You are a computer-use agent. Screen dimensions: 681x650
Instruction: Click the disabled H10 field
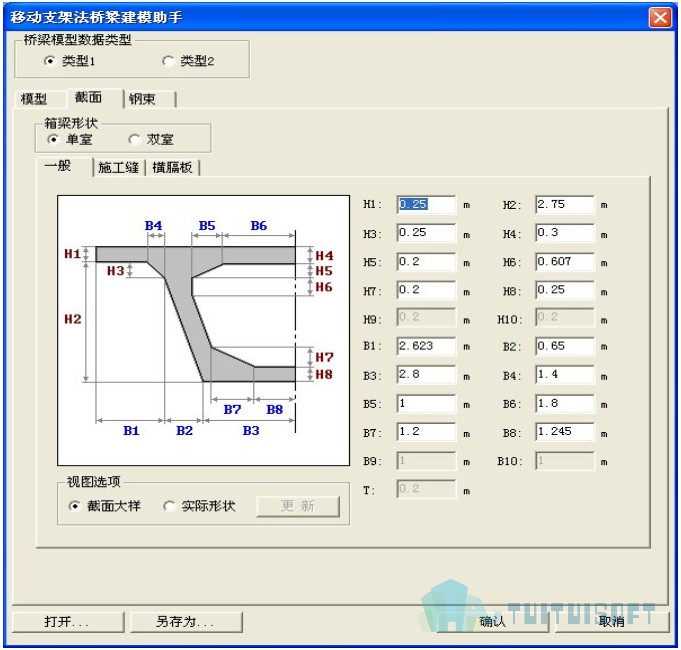565,317
